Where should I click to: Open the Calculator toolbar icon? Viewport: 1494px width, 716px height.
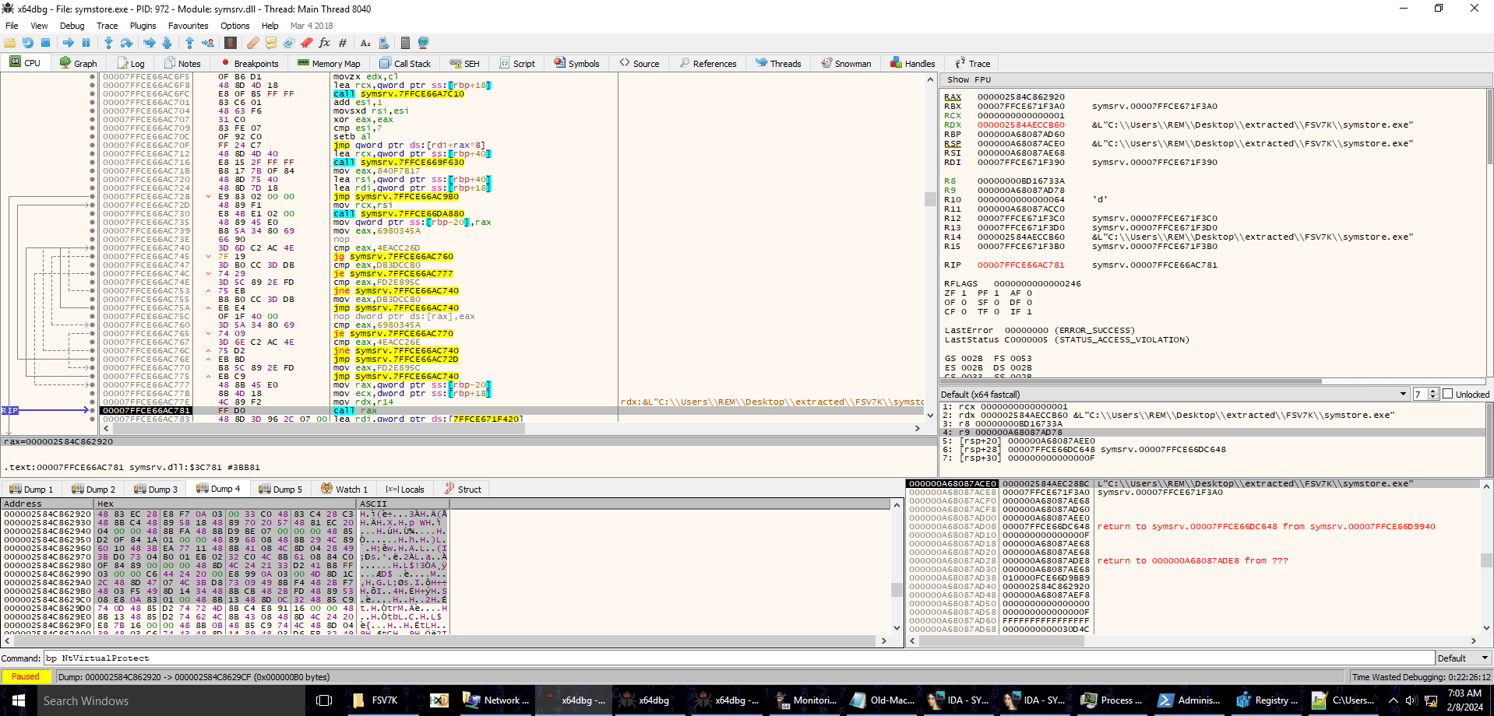point(405,43)
